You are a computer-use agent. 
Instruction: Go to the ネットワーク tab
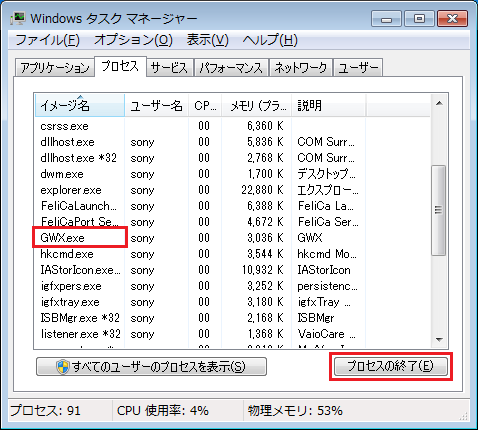(301, 68)
